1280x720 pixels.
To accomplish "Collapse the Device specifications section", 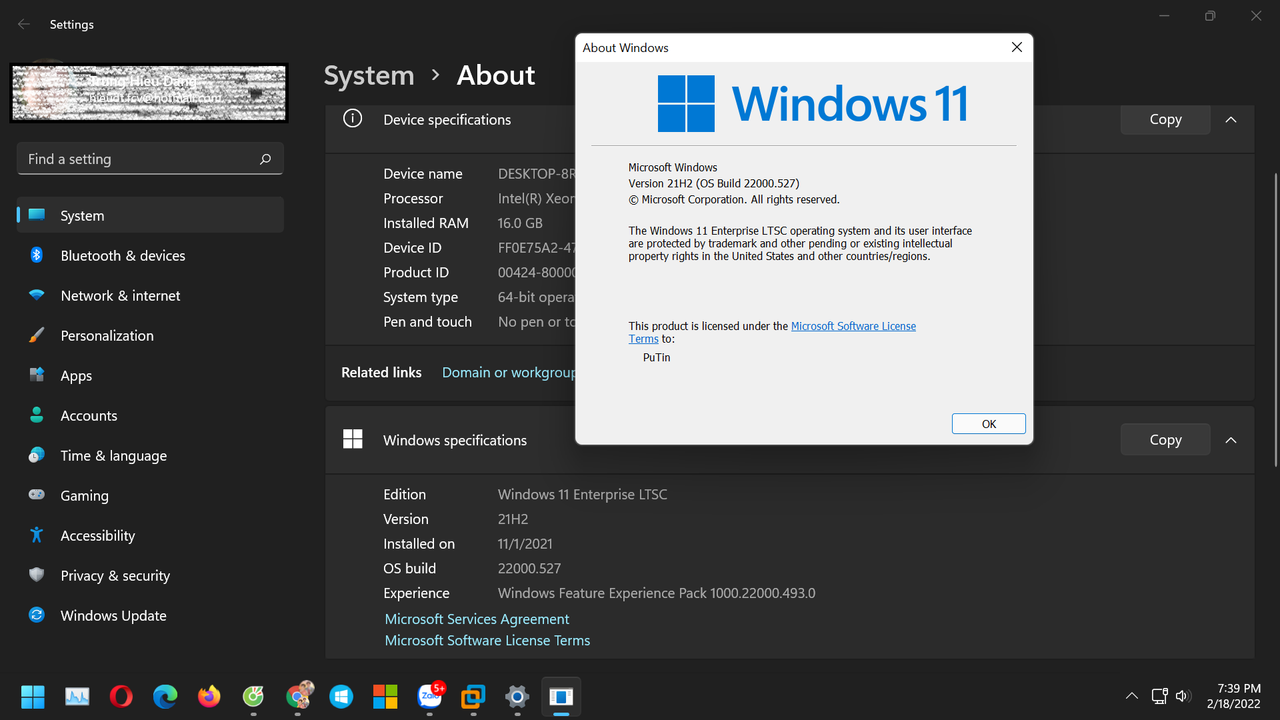I will [x=1231, y=119].
